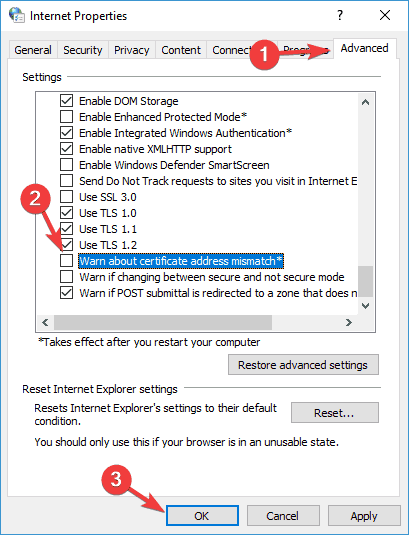Click the question mark help icon
The image size is (409, 535).
click(339, 15)
